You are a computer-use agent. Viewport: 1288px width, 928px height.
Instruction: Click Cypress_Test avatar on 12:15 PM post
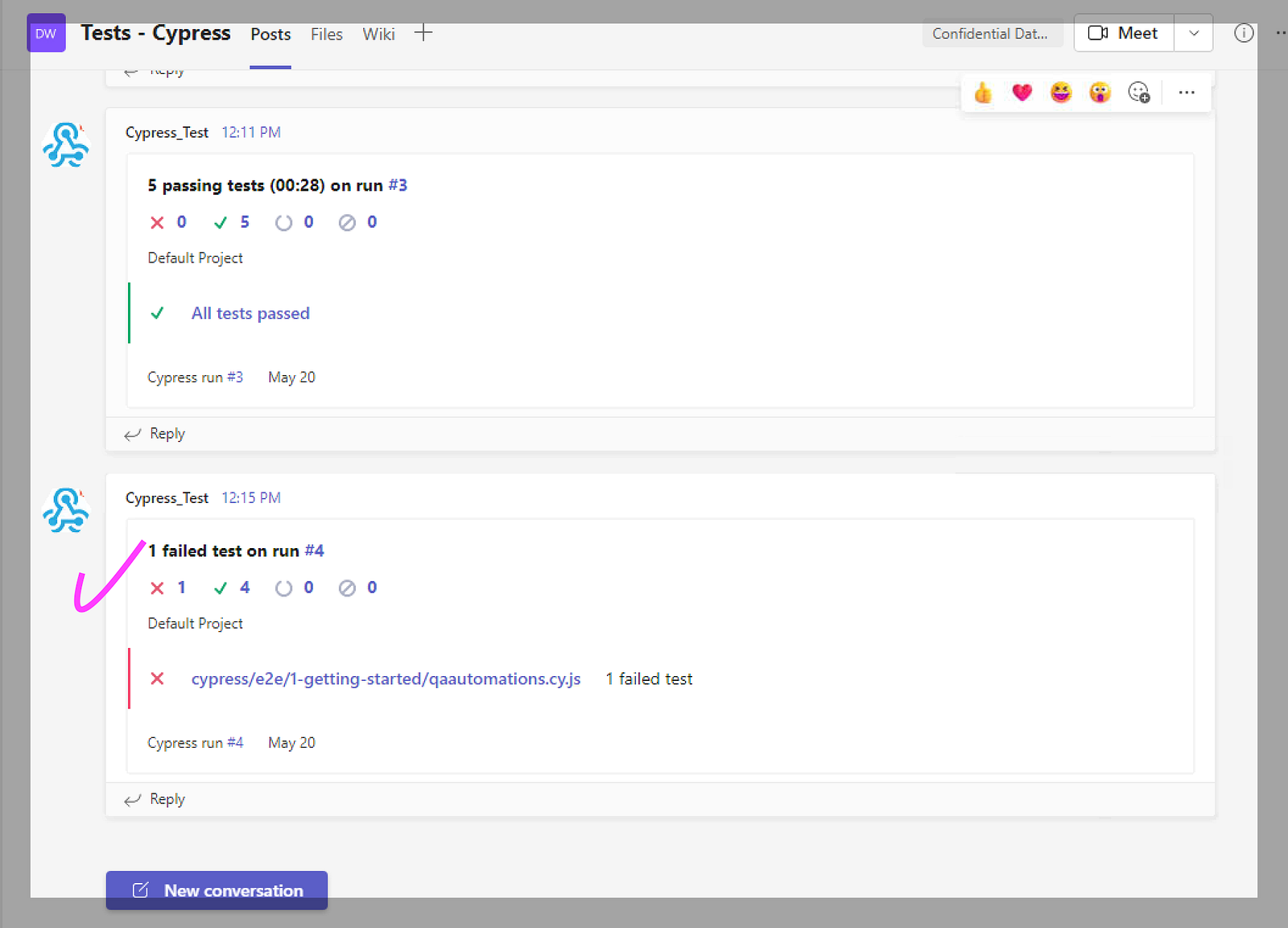(x=65, y=511)
